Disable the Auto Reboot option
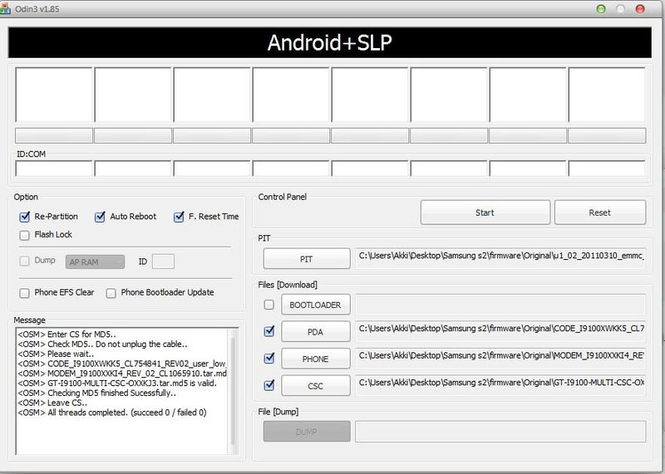 pos(100,217)
